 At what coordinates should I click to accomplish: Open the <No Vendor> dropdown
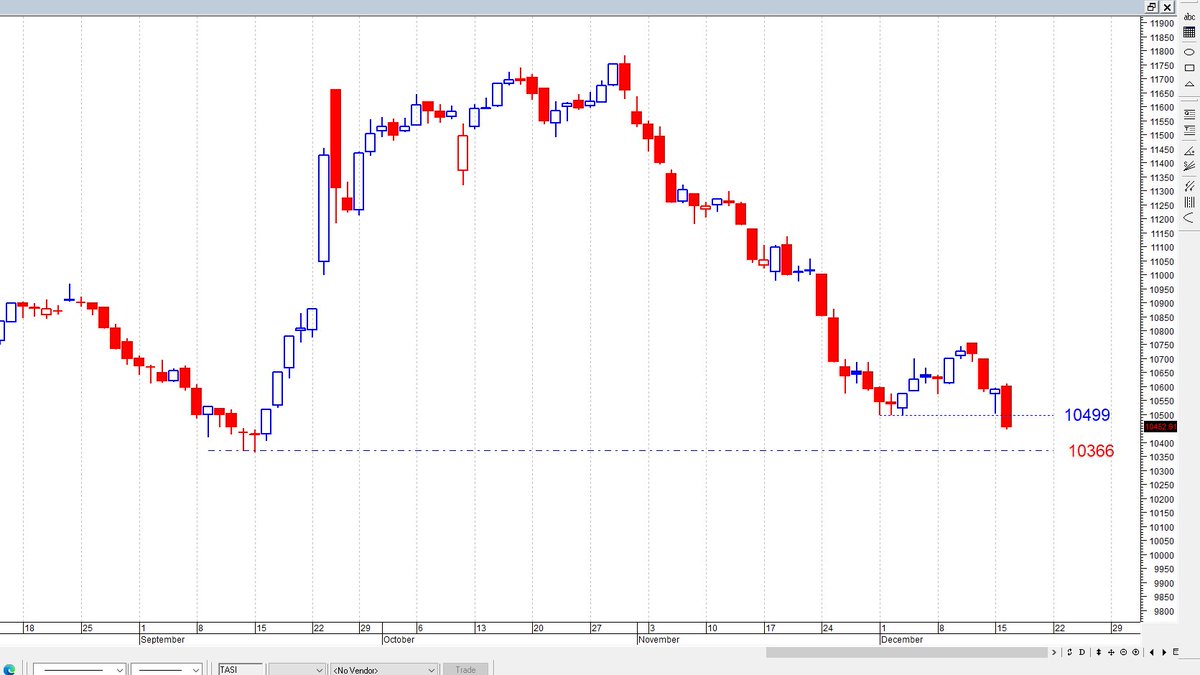(384, 669)
